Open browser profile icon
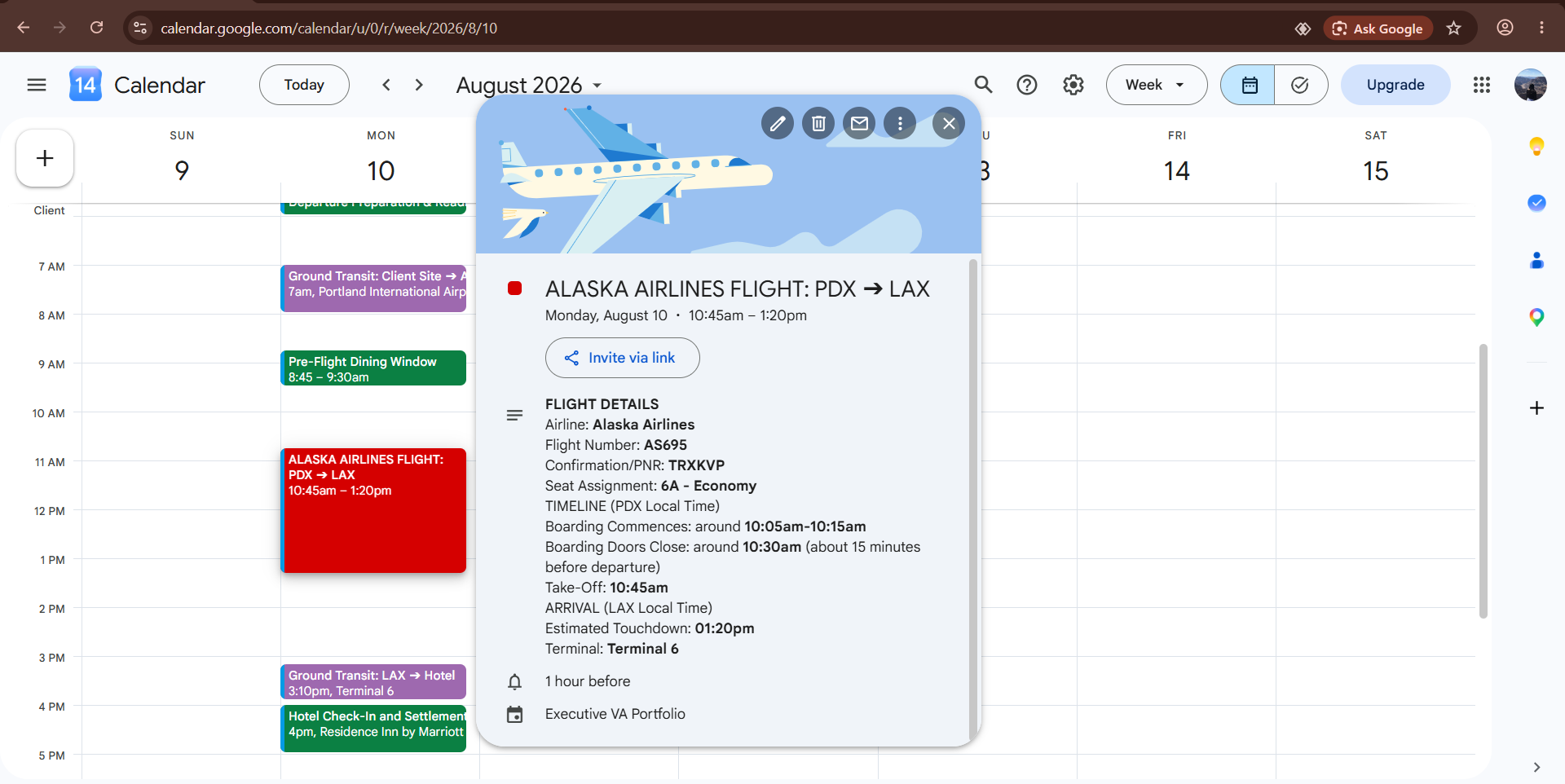The image size is (1565, 784). (x=1505, y=28)
